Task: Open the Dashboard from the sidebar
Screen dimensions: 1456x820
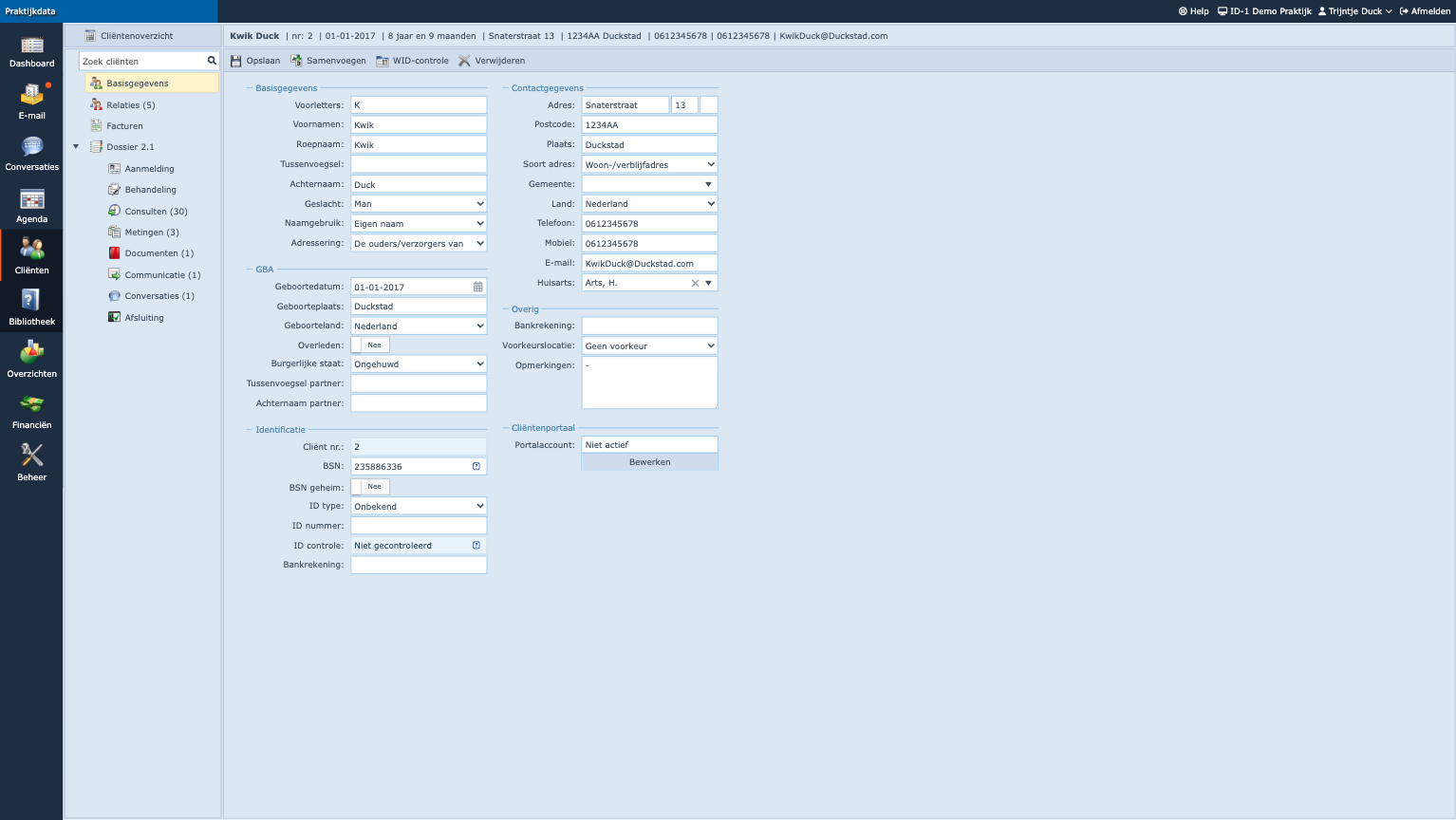Action: tap(31, 46)
